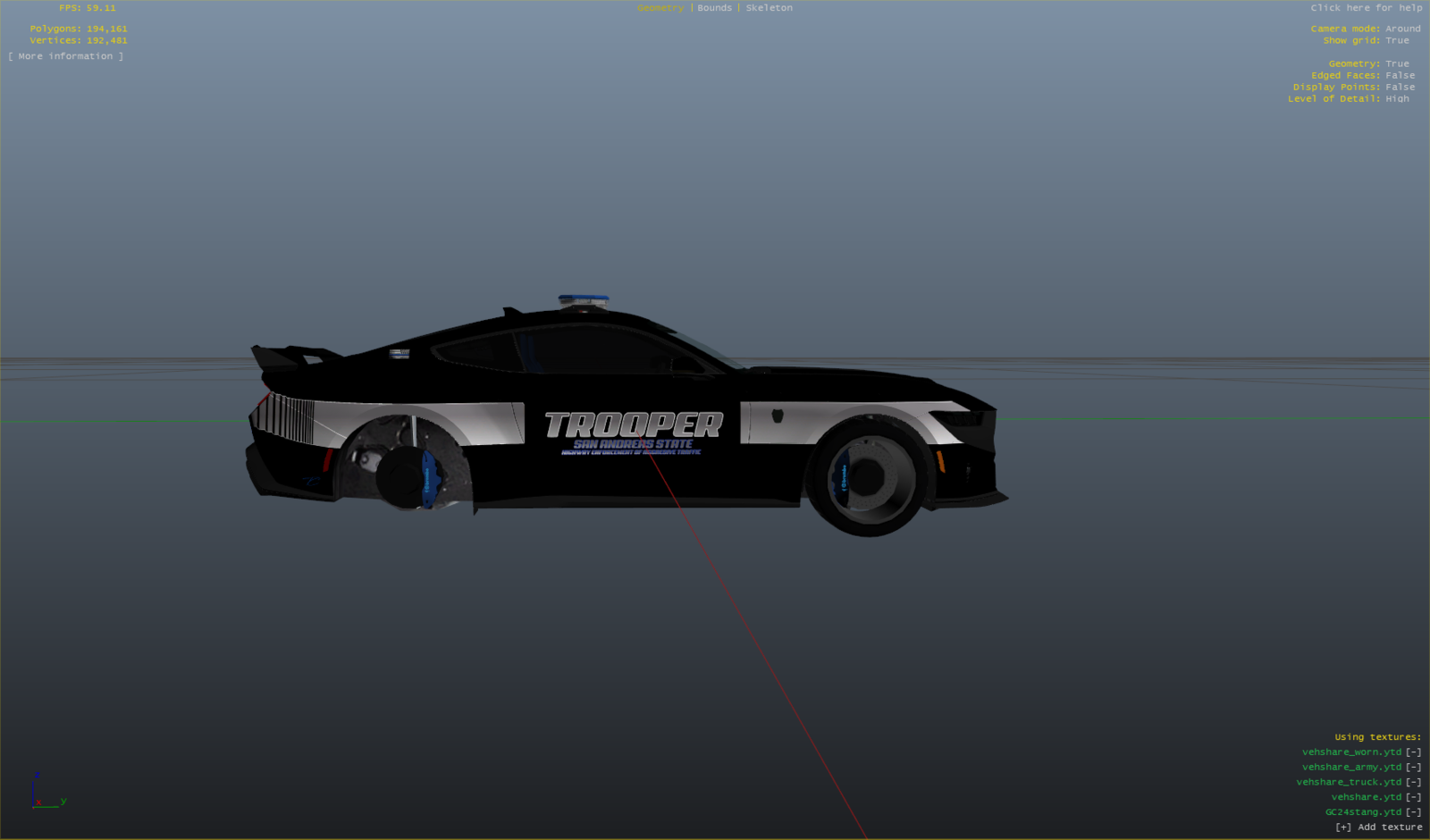Image resolution: width=1430 pixels, height=840 pixels.
Task: Toggle Display Points setting from False
Action: pos(1400,88)
